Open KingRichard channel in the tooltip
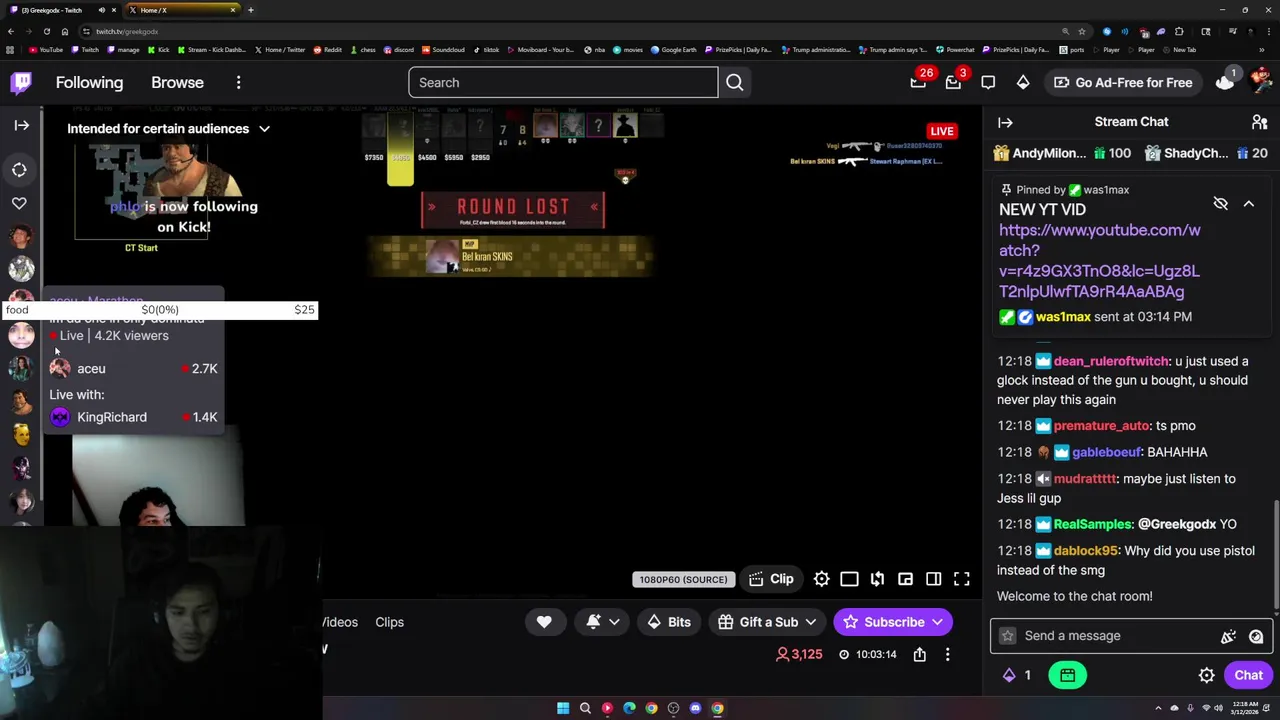Screen dimensions: 1280x720 tap(133, 417)
